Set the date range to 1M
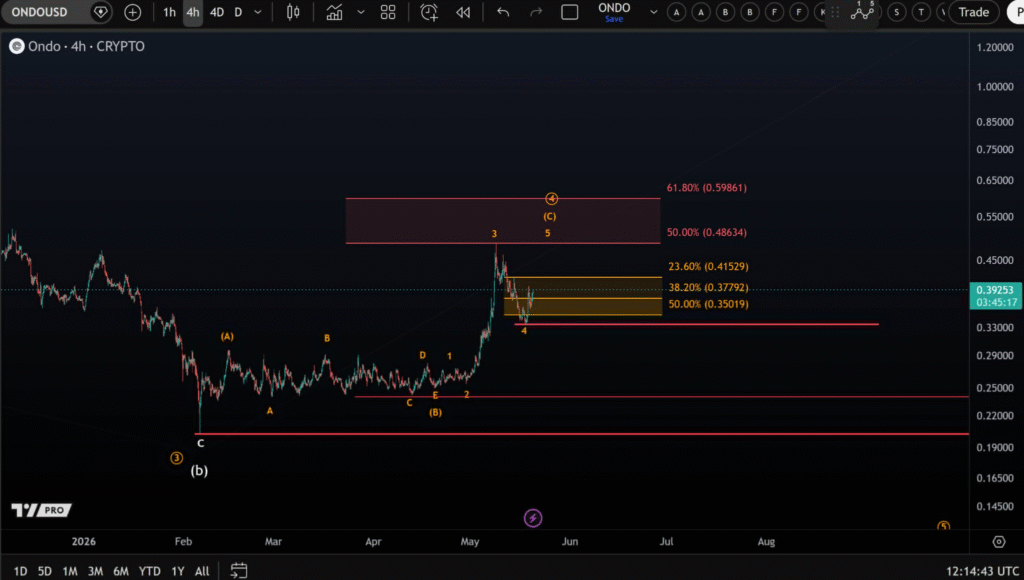 [70, 571]
